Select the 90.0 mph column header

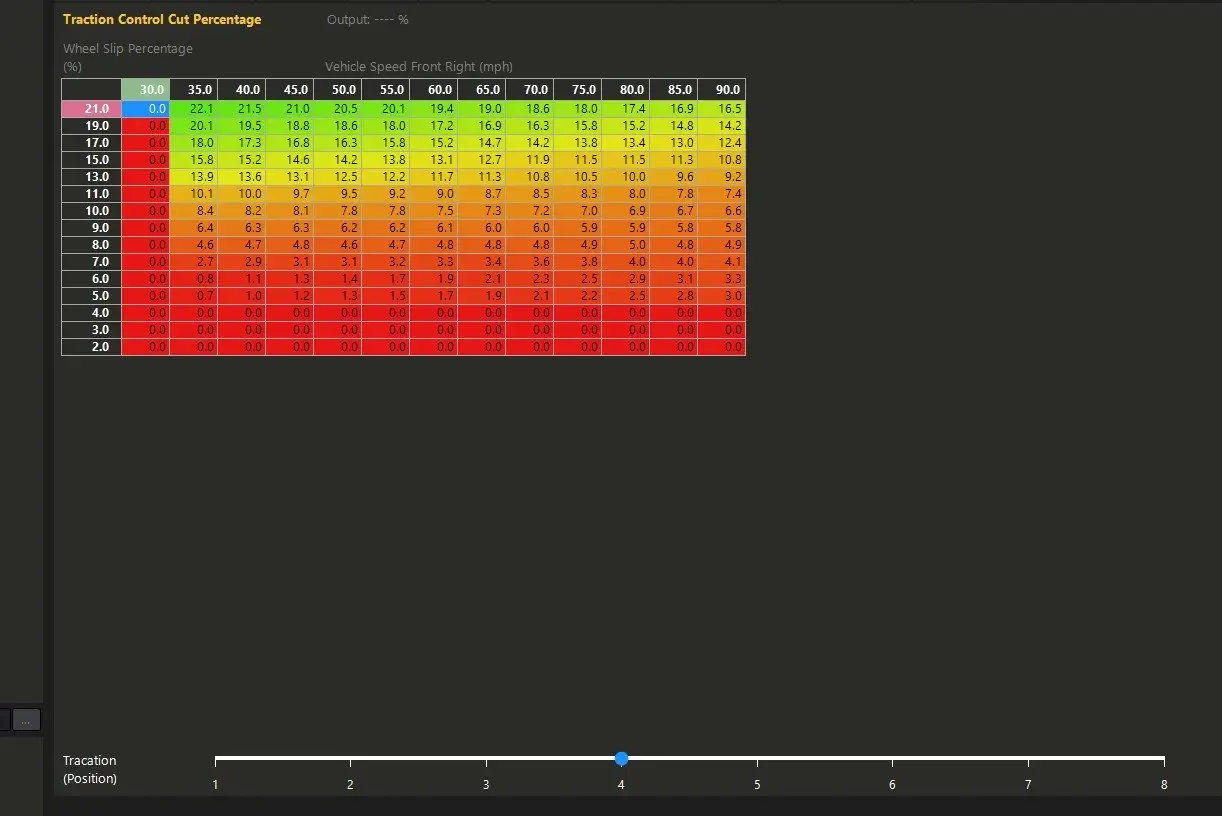coord(722,90)
